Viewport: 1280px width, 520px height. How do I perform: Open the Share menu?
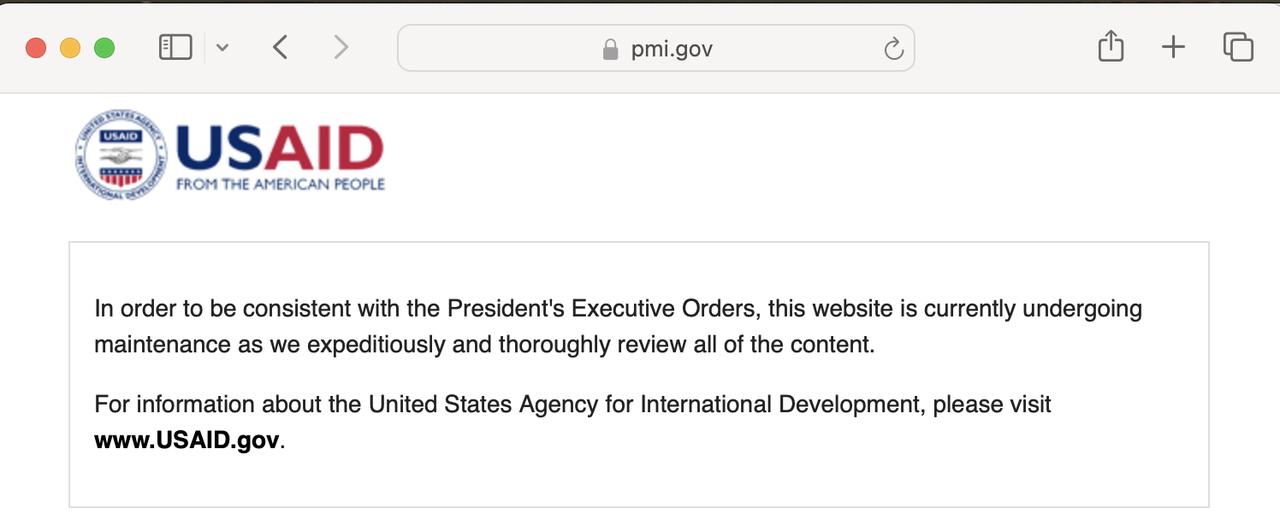pyautogui.click(x=1111, y=46)
